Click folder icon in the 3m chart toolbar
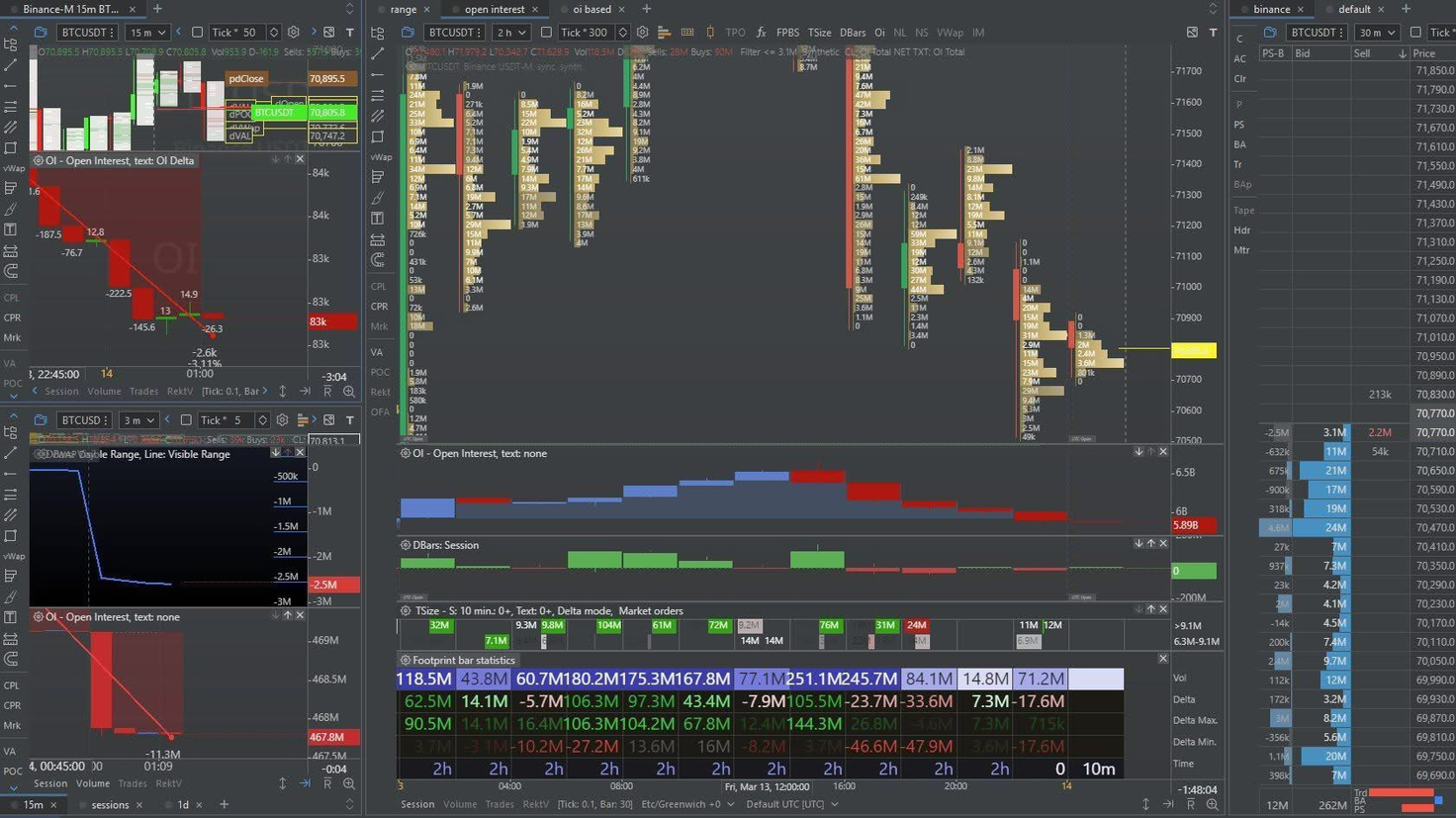 click(41, 420)
